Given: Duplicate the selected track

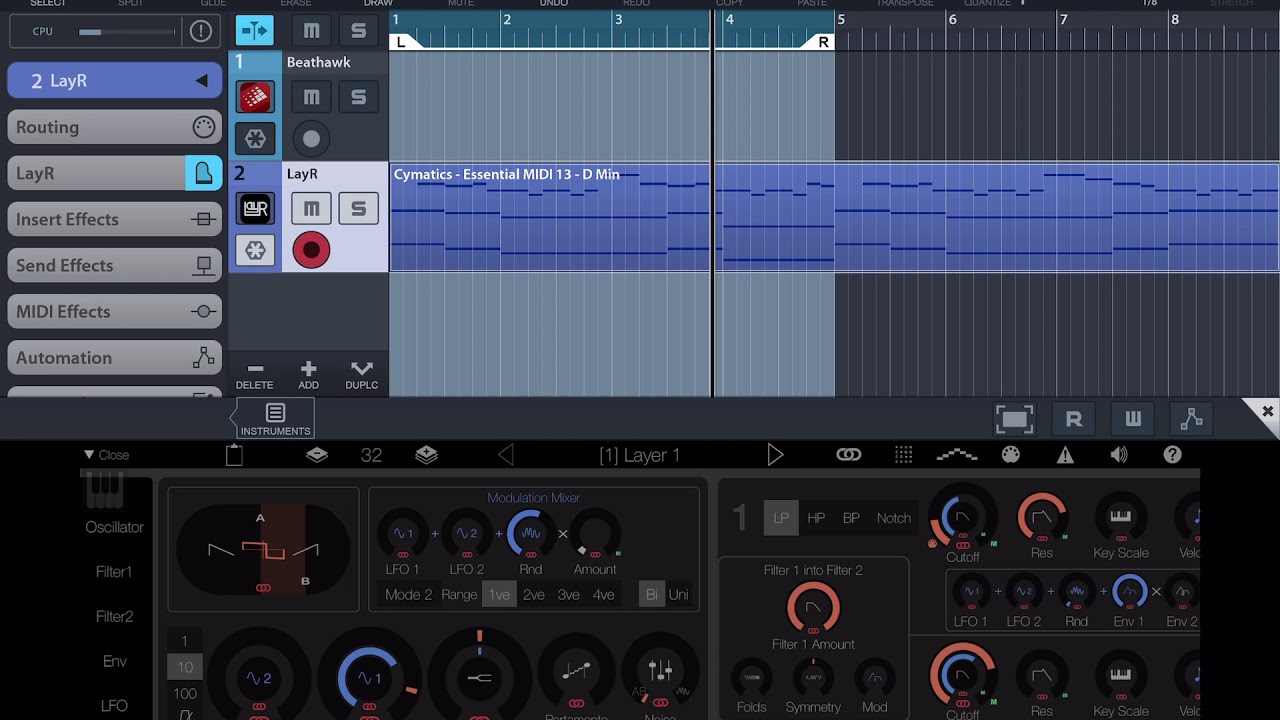Looking at the screenshot, I should [x=362, y=375].
